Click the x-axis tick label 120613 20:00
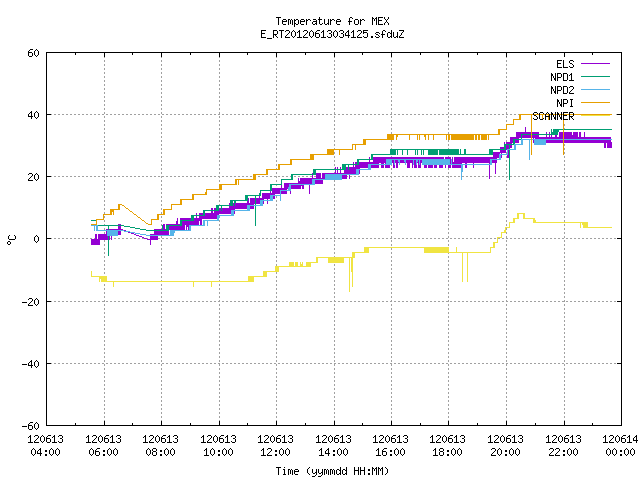The width and height of the screenshot is (640, 480). (x=506, y=446)
